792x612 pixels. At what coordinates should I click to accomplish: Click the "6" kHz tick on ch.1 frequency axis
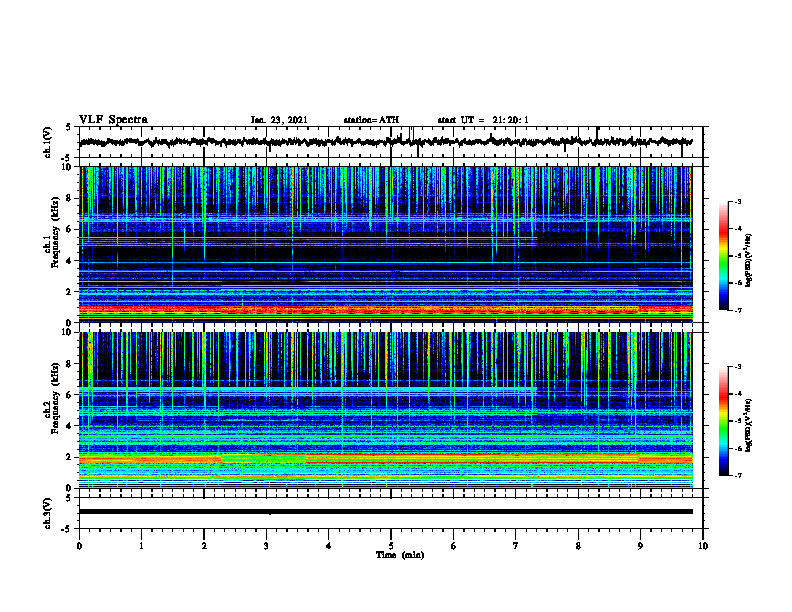pos(70,229)
